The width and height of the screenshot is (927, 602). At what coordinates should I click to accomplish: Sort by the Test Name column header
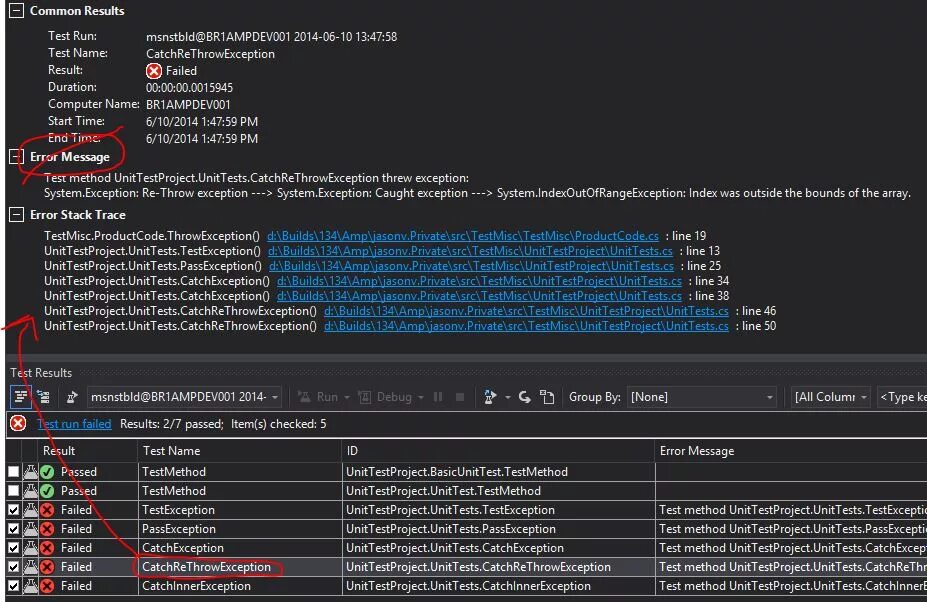point(239,451)
